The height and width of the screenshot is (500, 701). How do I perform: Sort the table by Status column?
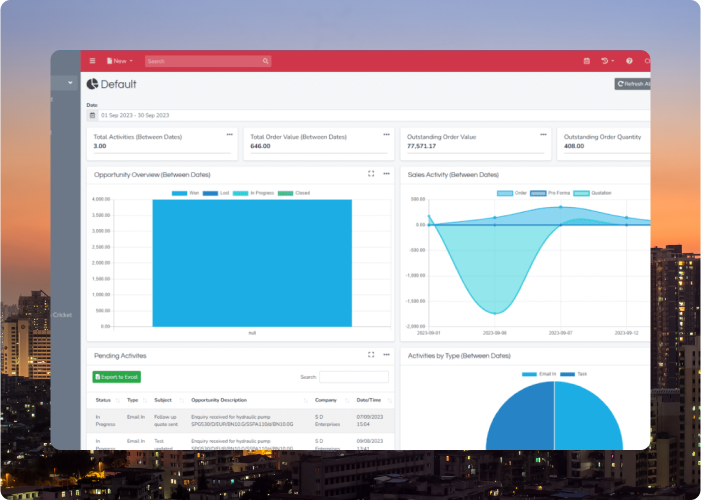click(108, 400)
